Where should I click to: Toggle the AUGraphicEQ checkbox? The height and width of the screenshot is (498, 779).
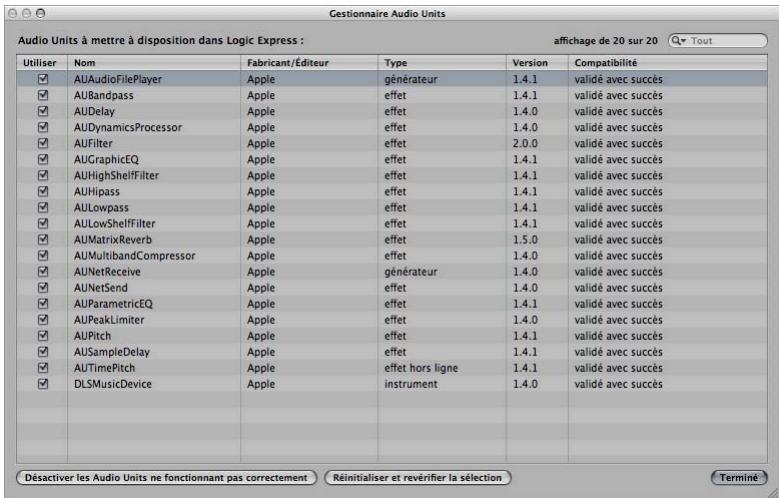click(x=43, y=159)
